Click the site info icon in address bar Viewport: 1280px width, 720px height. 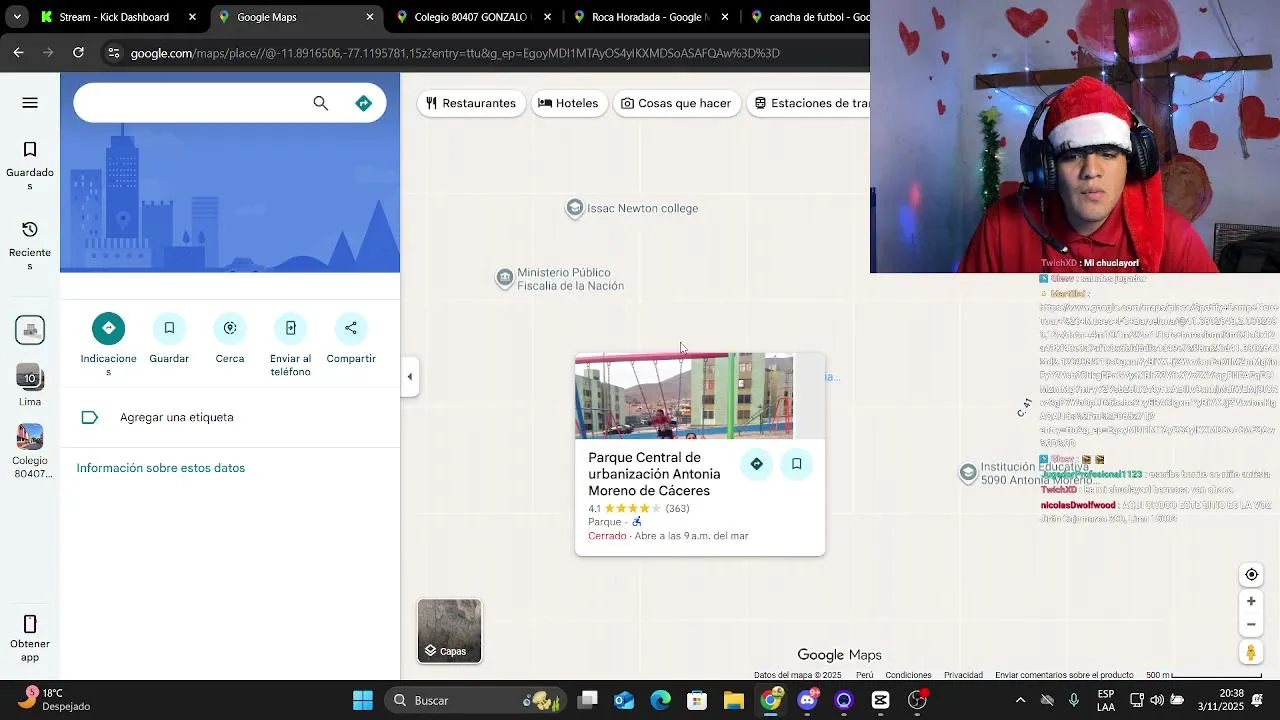pos(114,53)
